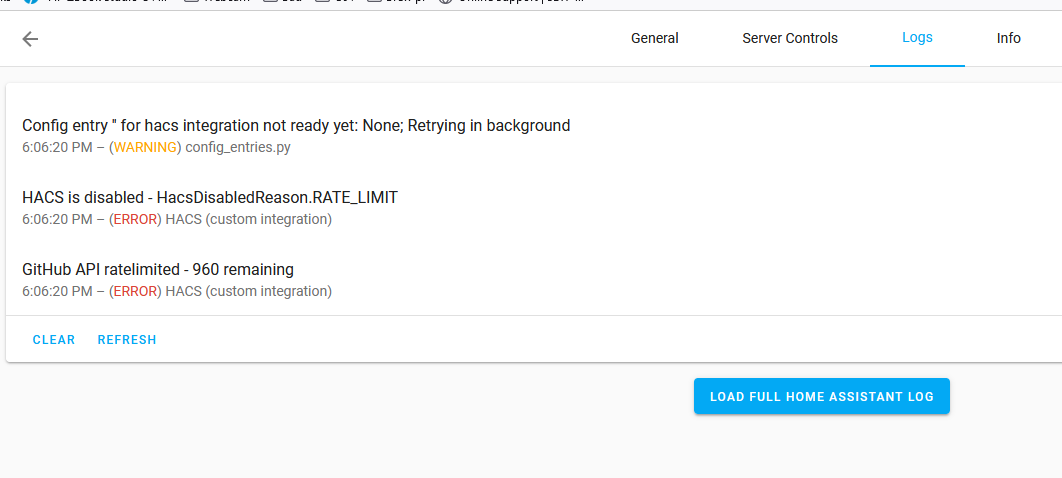Screen dimensions: 1062x478
Task: Switch to the General tab
Action: coord(654,39)
